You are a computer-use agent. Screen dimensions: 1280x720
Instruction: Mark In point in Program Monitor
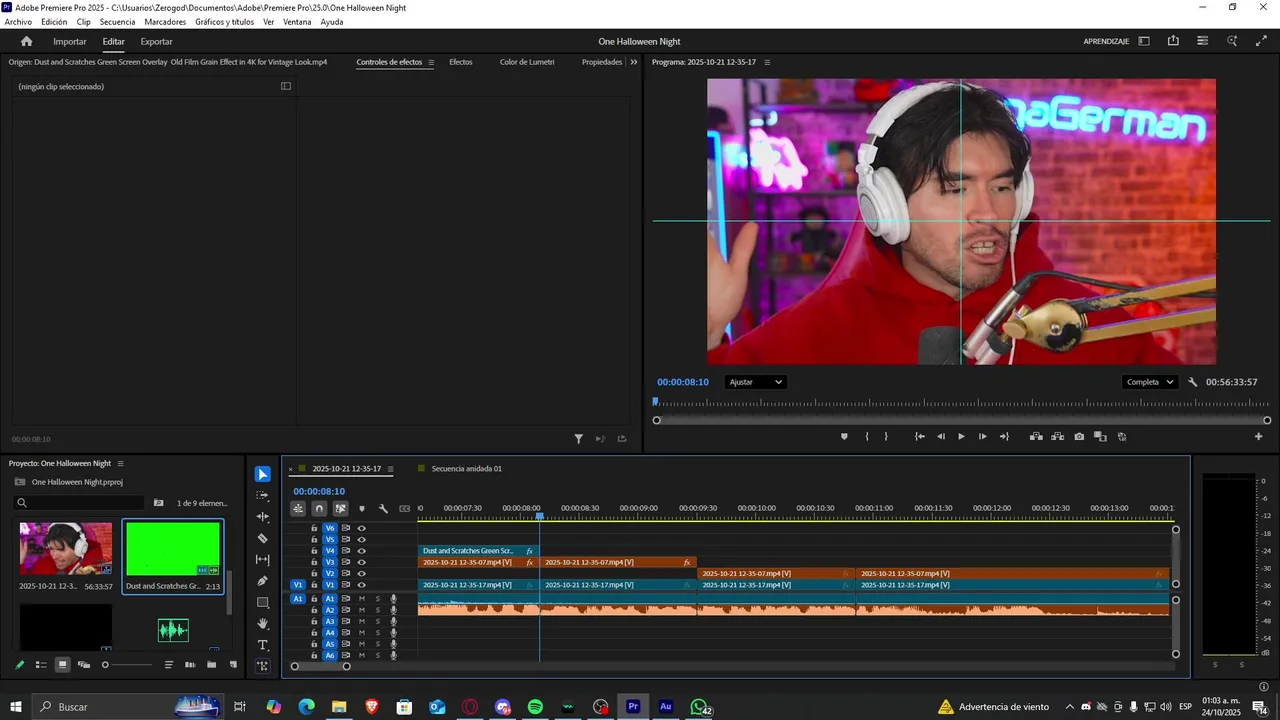866,436
